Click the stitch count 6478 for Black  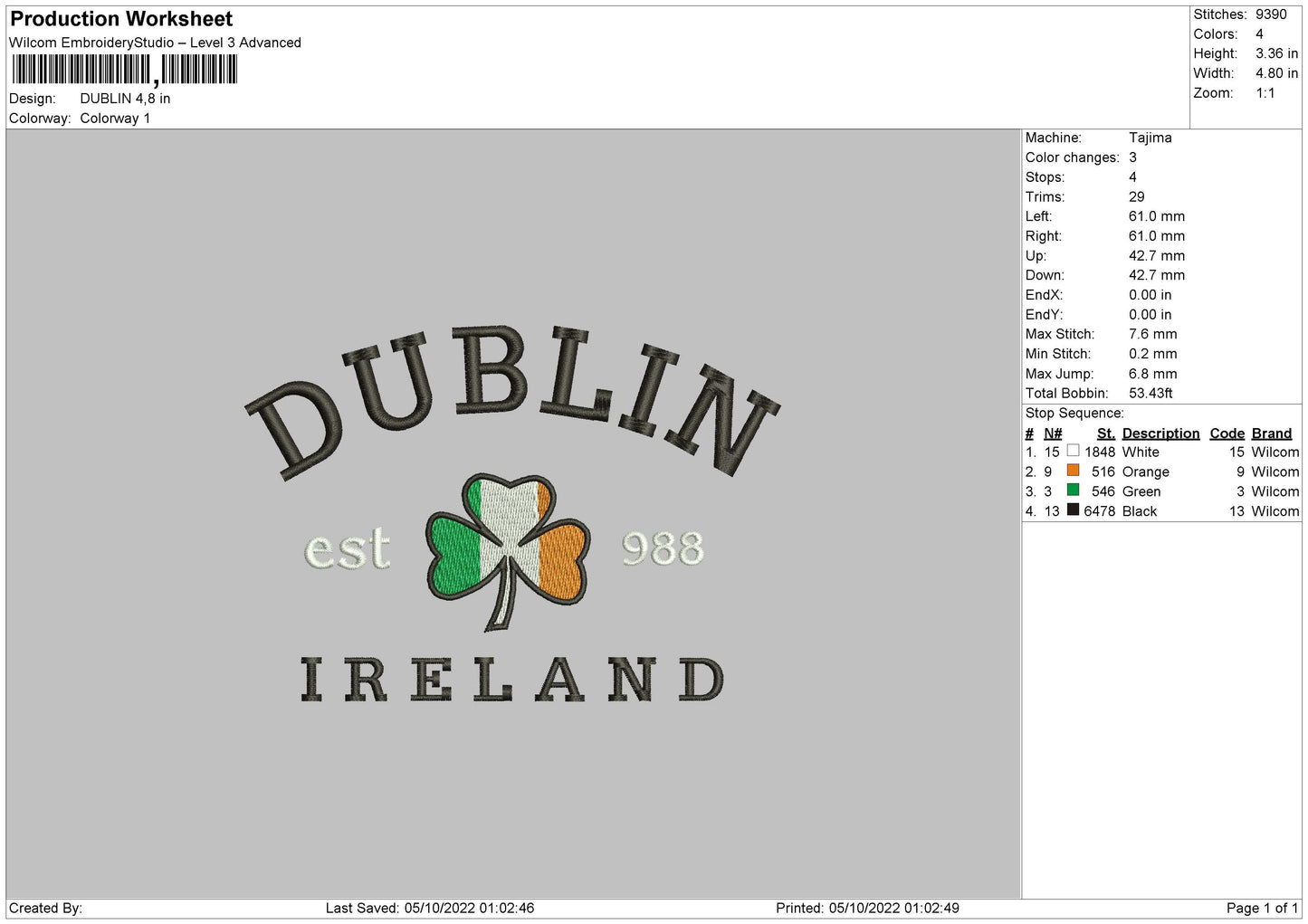tap(1100, 512)
